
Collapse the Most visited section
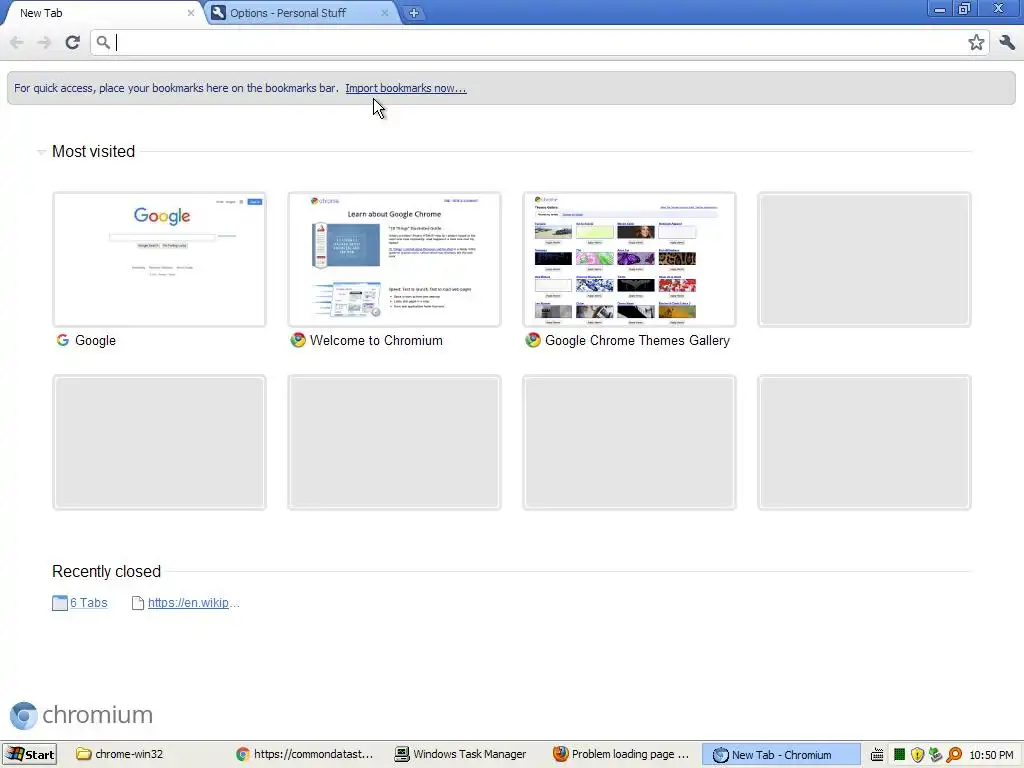pos(41,152)
